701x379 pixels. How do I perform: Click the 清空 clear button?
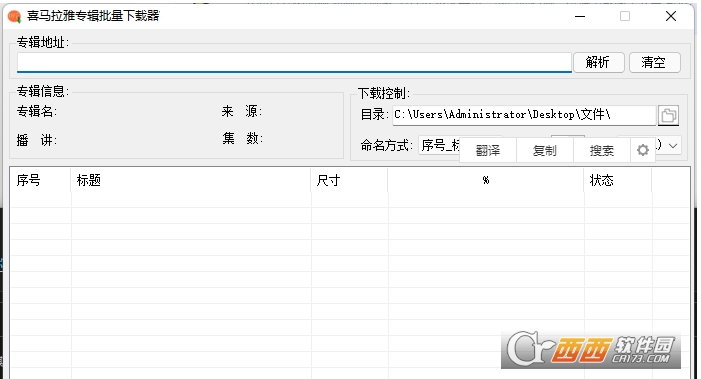(655, 62)
